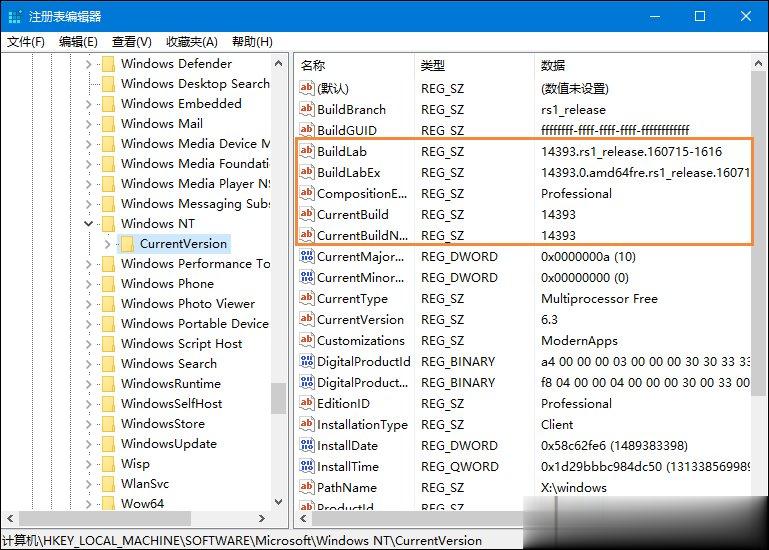This screenshot has height=550, width=769.
Task: Click the string icon next to BuildLabEx
Action: coord(307,172)
